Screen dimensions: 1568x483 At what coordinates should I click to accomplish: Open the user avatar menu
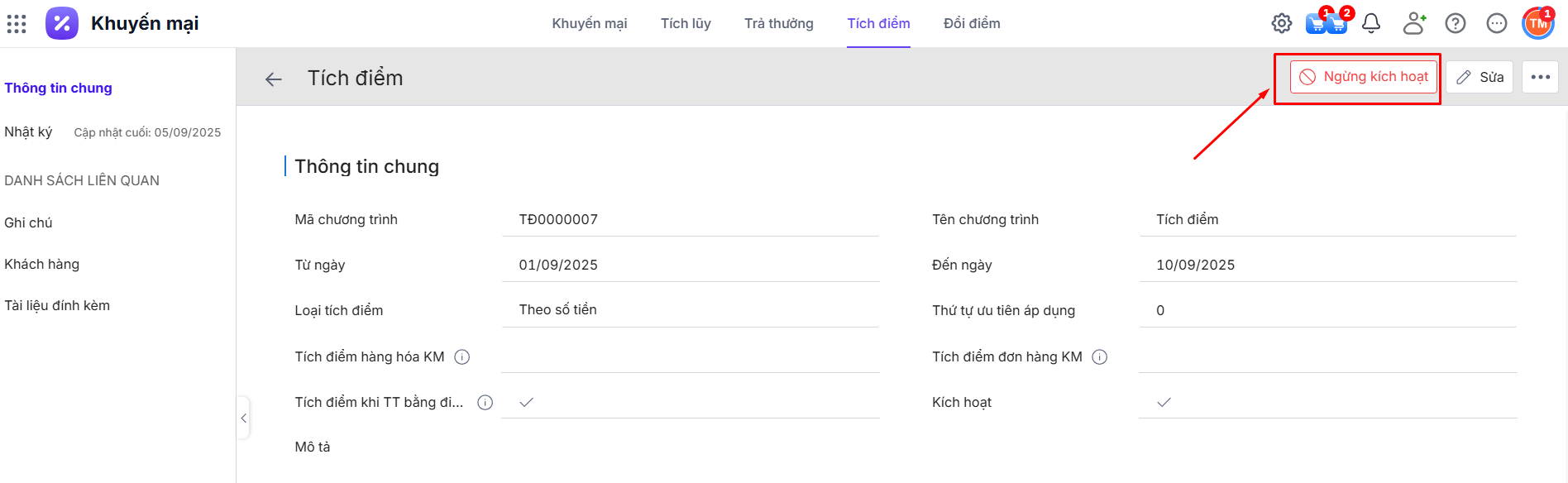(x=1538, y=23)
